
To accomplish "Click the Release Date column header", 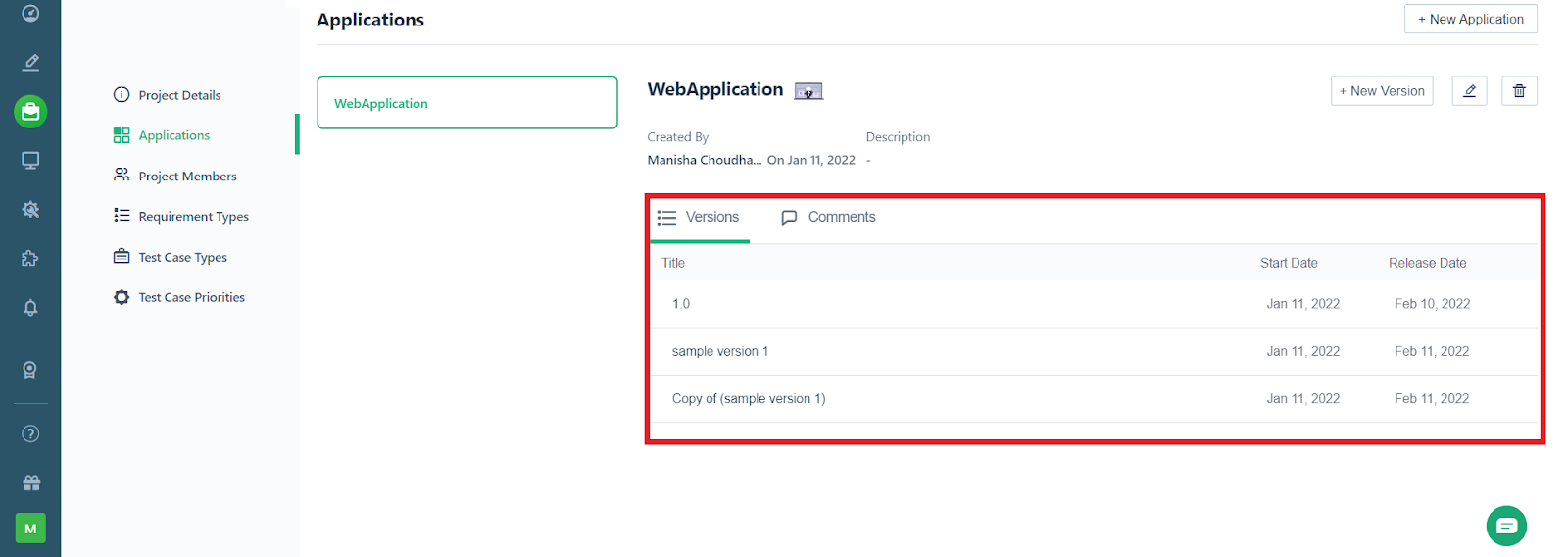I will point(1427,263).
